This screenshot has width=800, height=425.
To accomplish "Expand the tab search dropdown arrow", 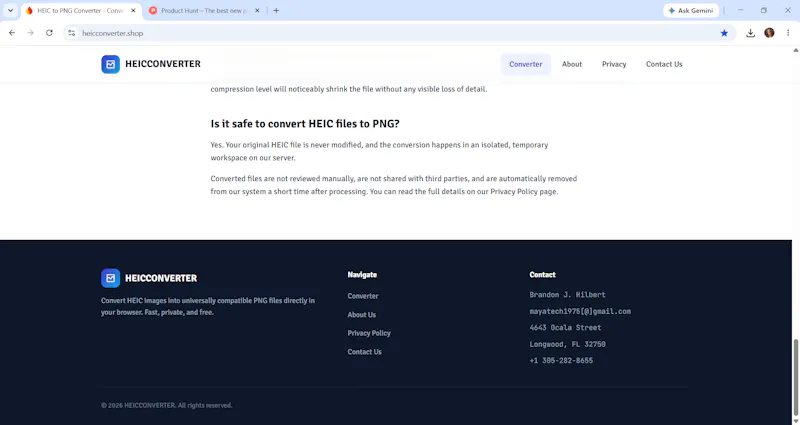I will (x=10, y=10).
